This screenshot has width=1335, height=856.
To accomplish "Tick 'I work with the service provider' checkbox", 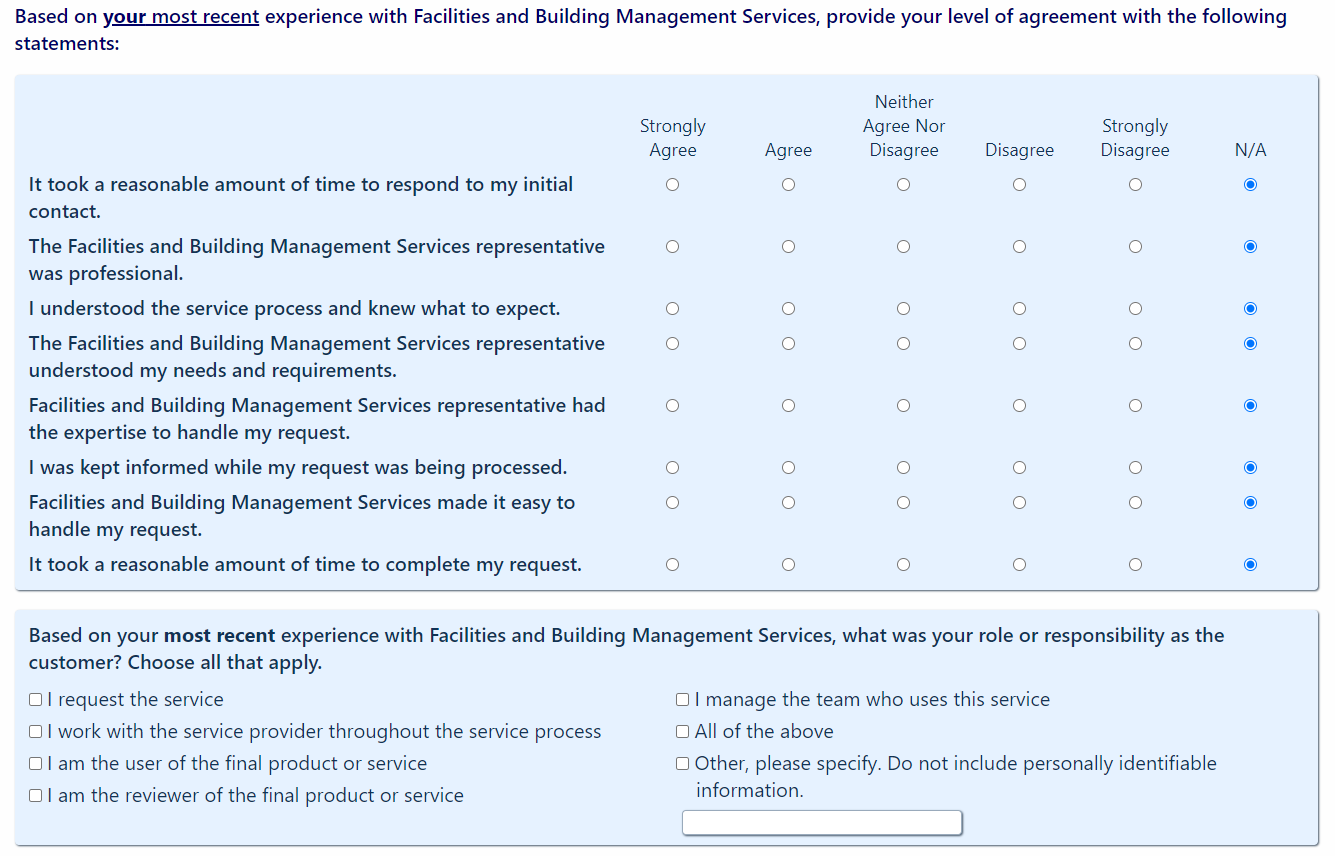I will point(36,732).
